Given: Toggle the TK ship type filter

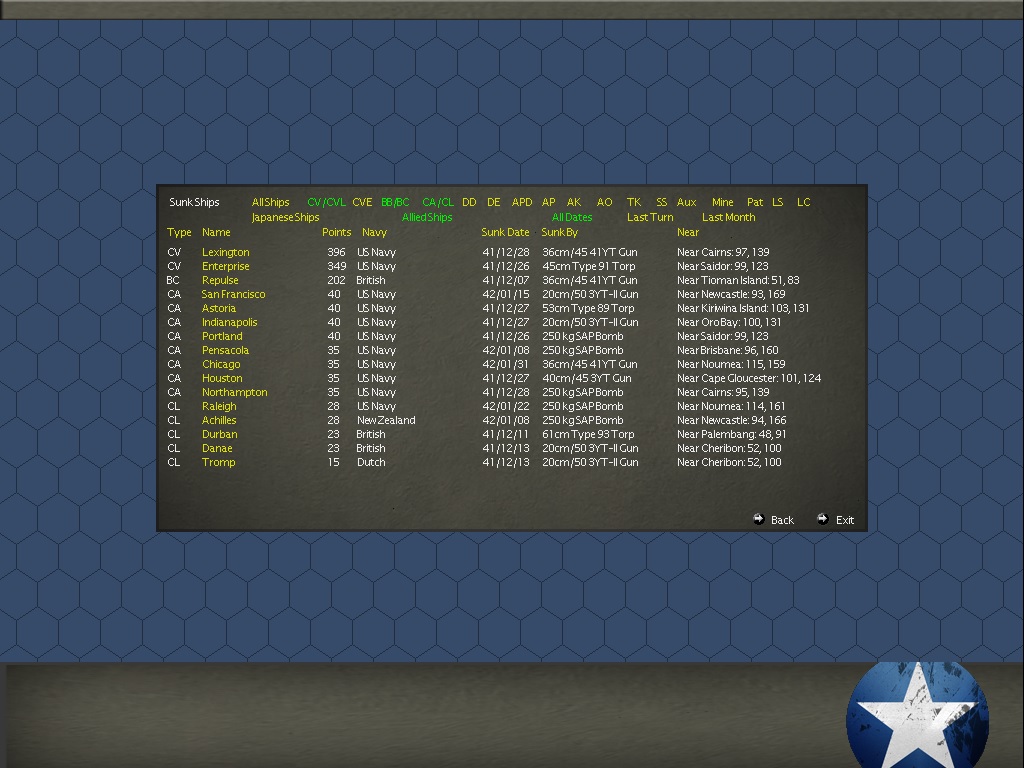Looking at the screenshot, I should 634,202.
